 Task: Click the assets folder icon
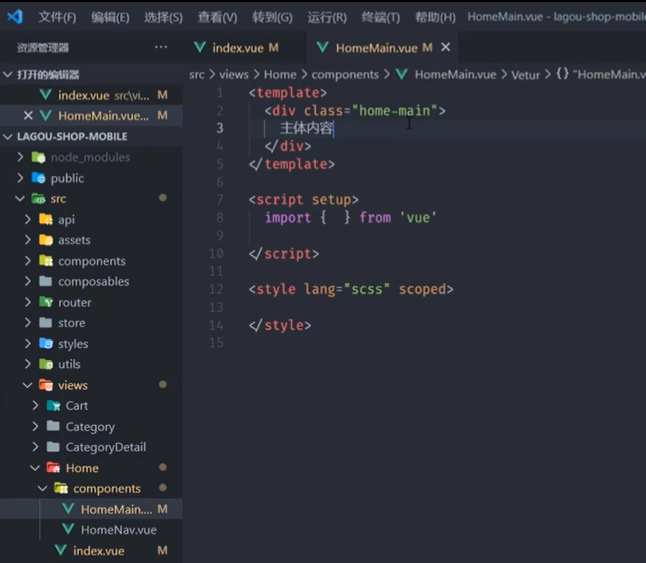point(46,240)
